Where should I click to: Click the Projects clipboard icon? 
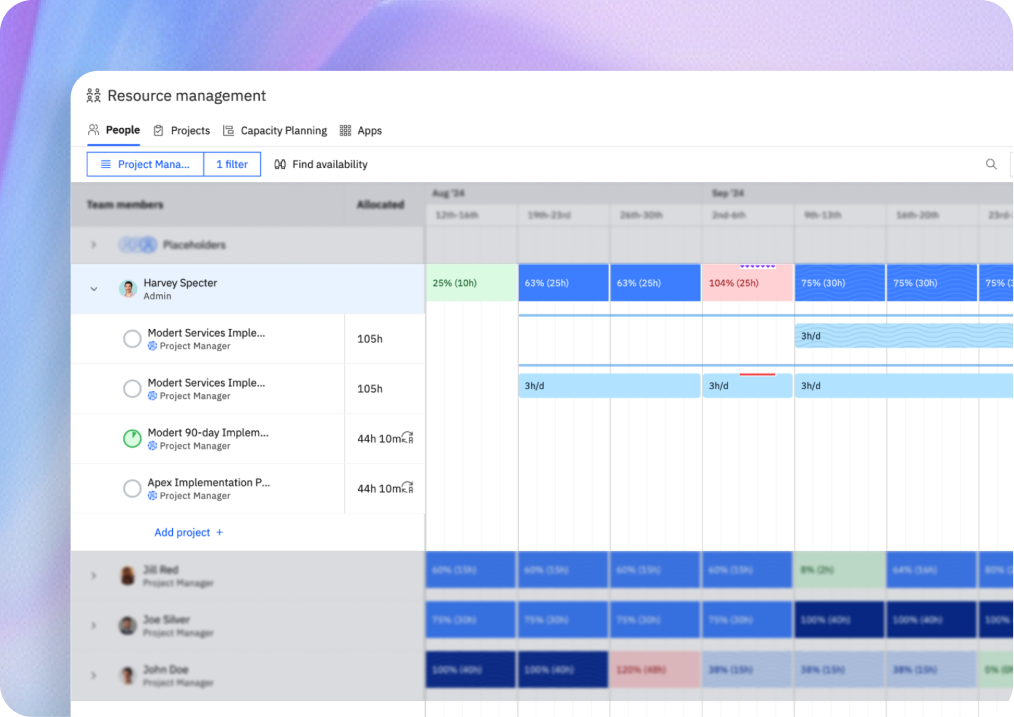pos(158,131)
